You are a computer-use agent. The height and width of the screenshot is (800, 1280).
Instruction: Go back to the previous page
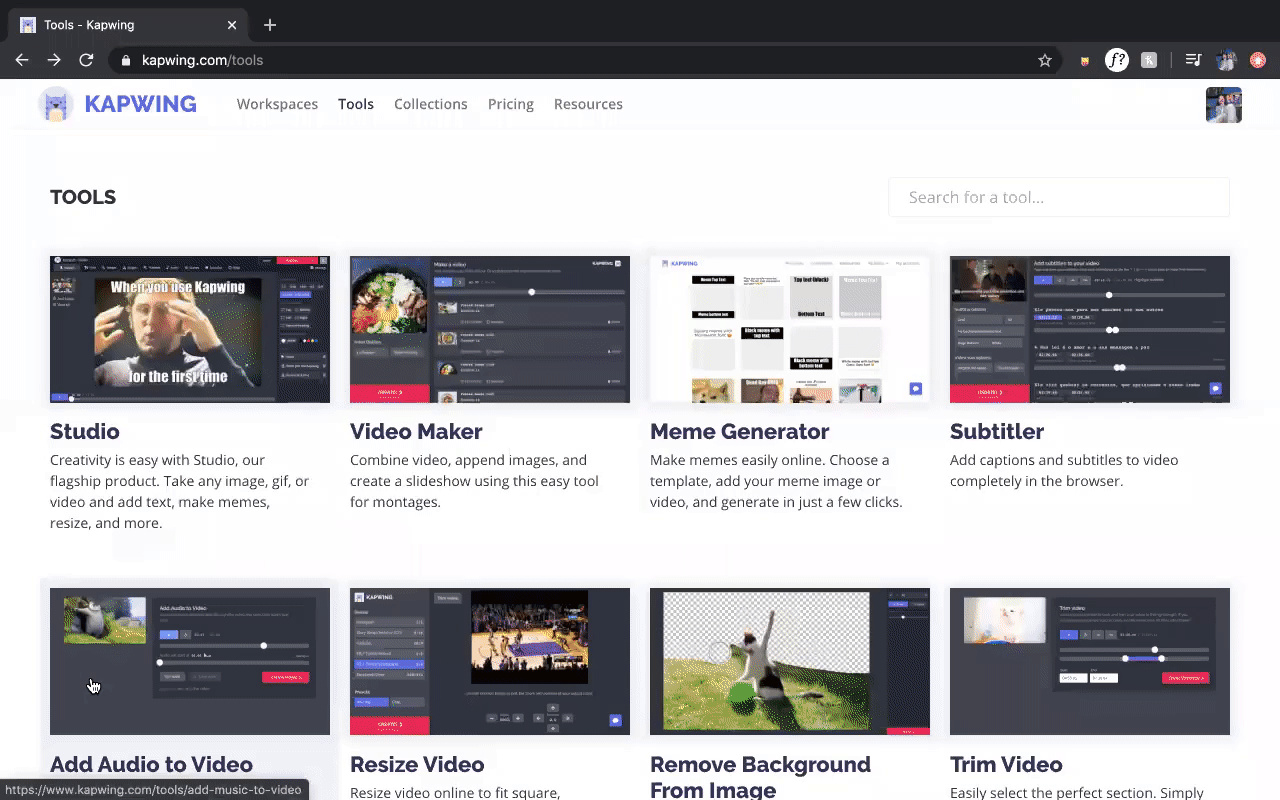(x=22, y=60)
